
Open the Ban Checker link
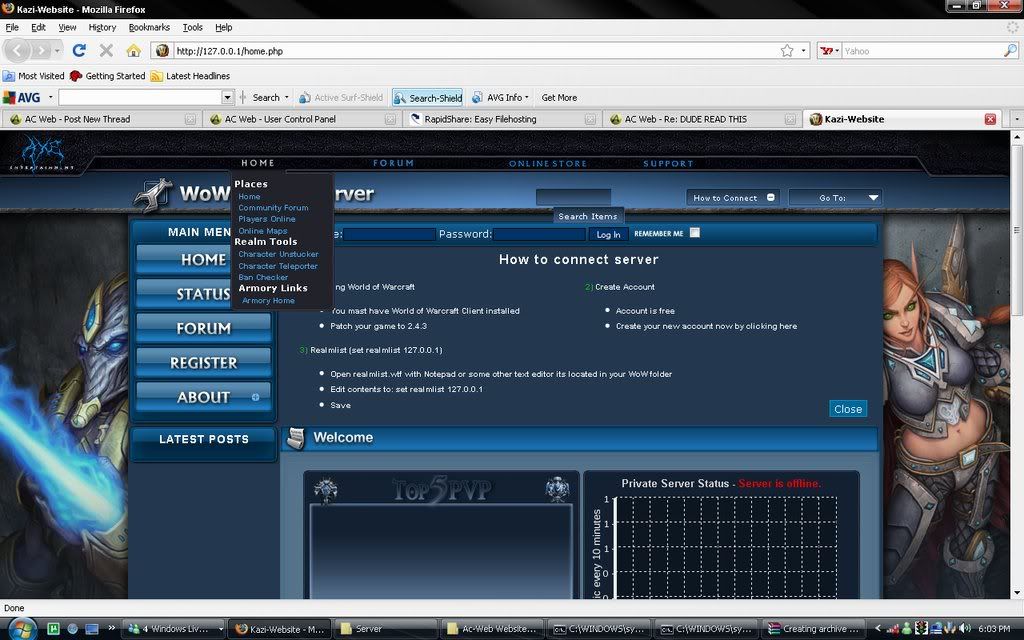click(263, 278)
